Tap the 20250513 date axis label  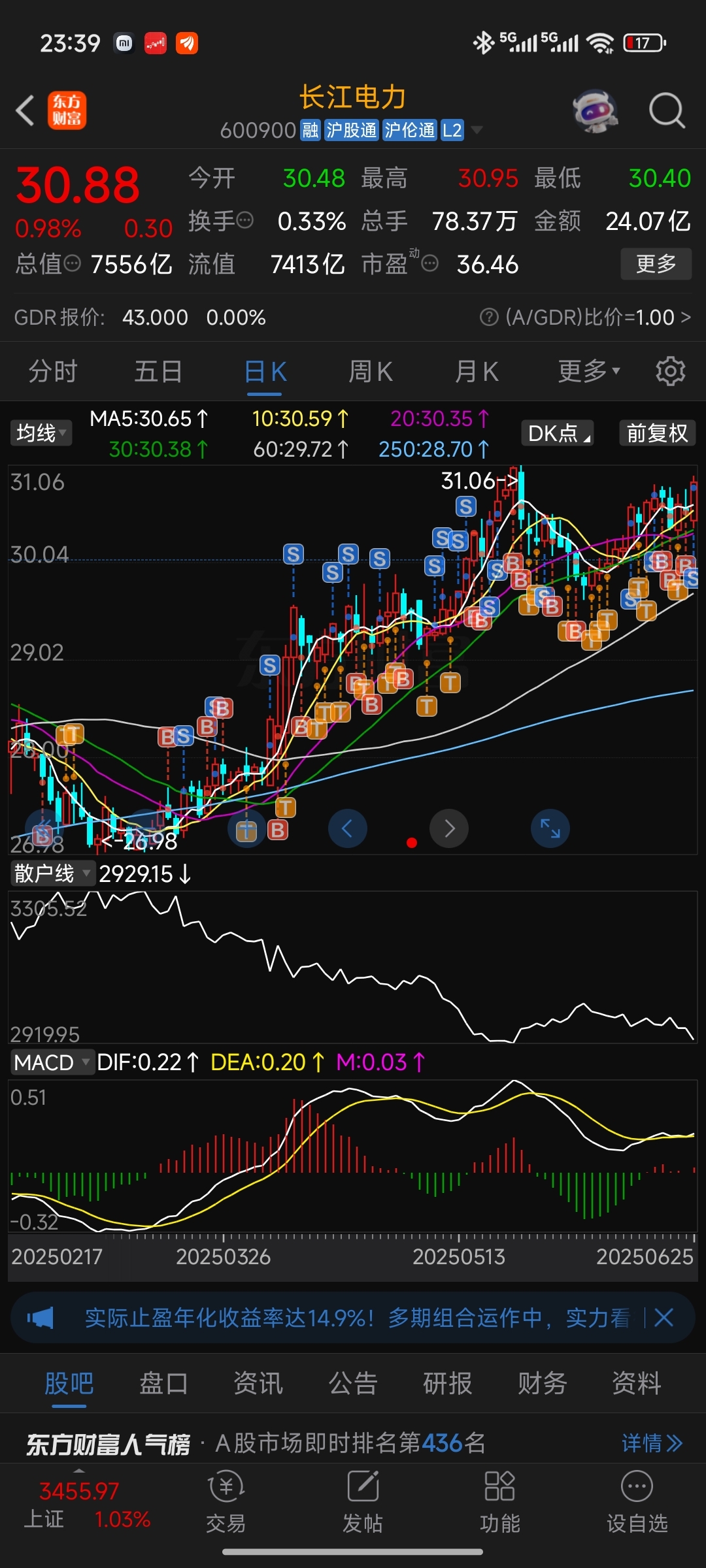pyautogui.click(x=459, y=1256)
